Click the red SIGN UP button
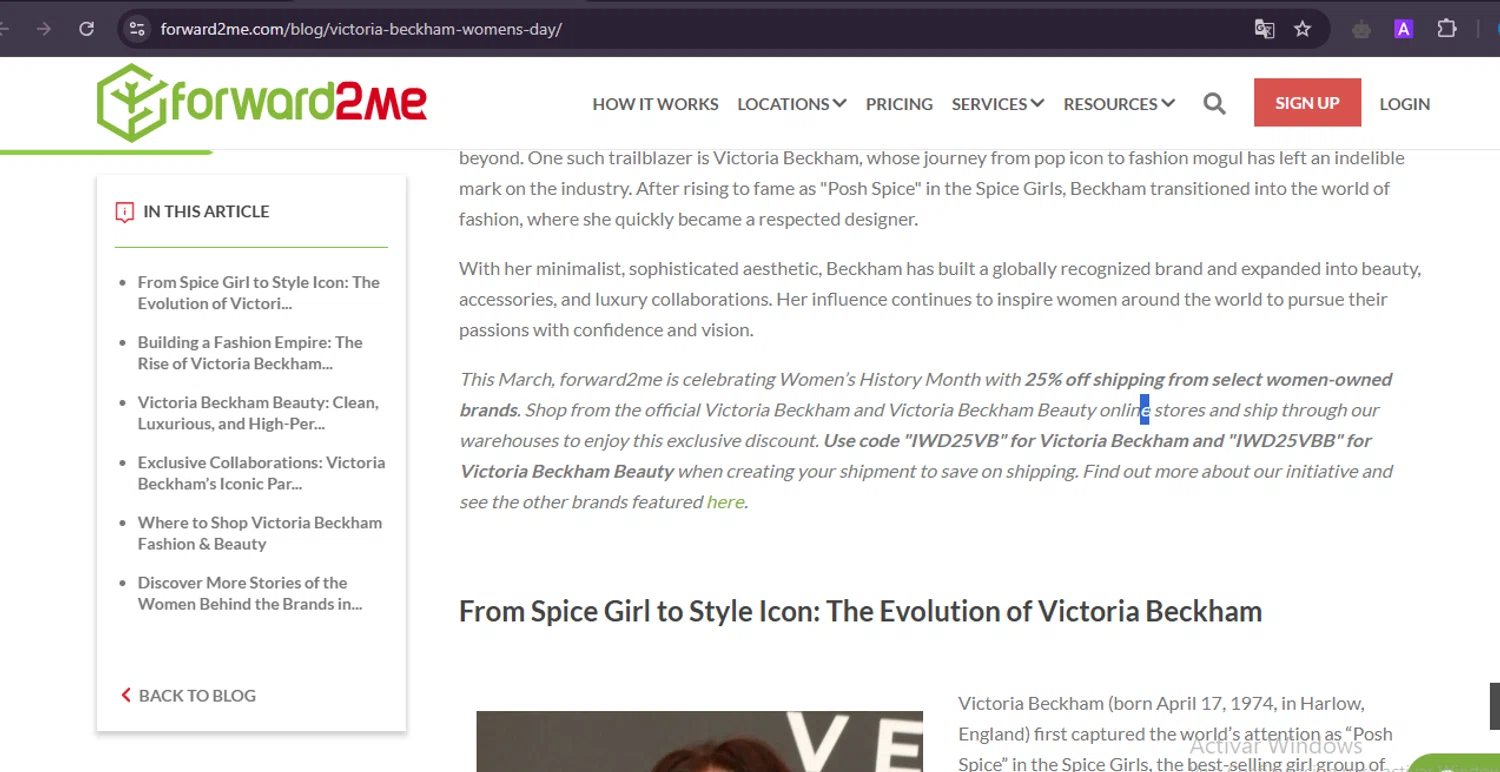 pos(1307,103)
